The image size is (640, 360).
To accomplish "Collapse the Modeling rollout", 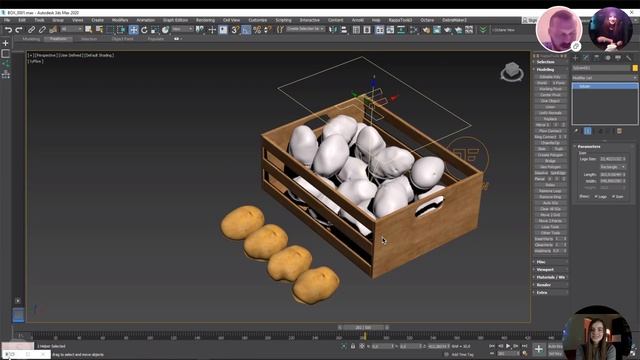I will pos(550,69).
